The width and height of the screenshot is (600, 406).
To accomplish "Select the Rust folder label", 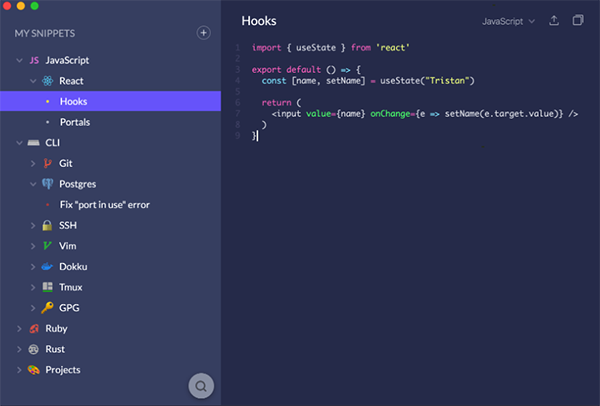I will [x=55, y=349].
